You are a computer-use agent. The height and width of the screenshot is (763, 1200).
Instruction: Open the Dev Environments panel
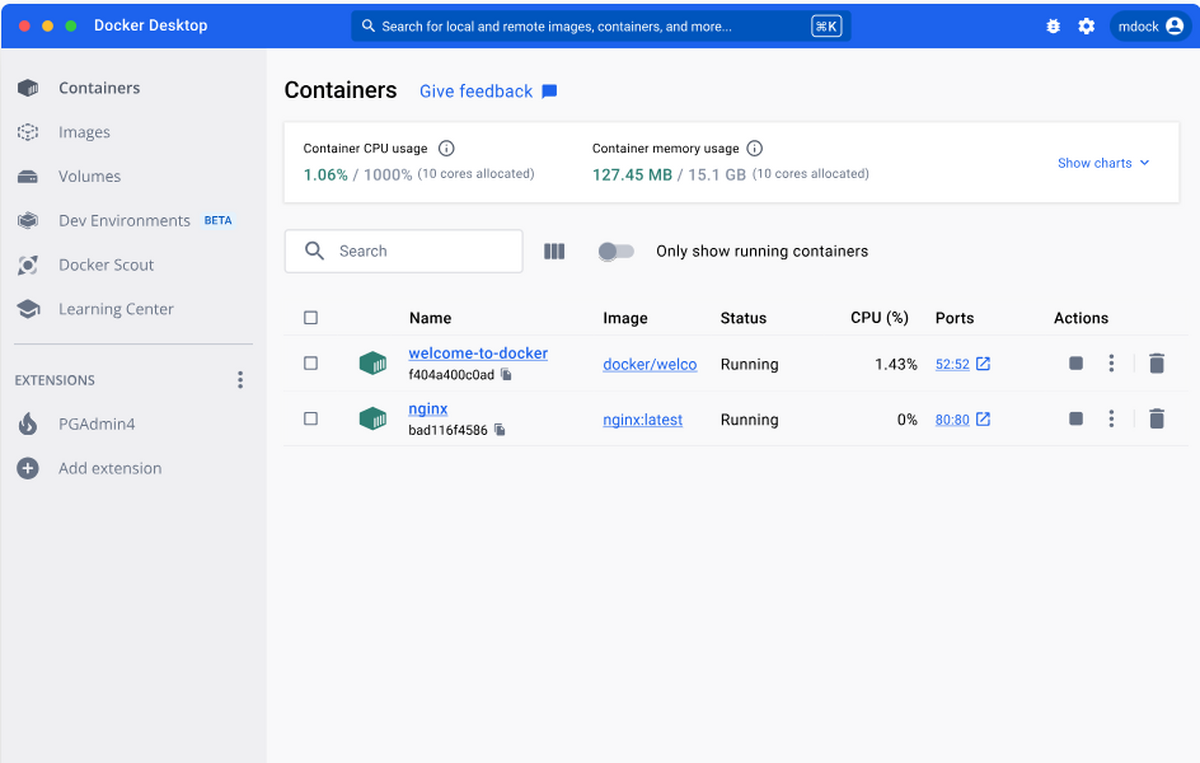pyautogui.click(x=124, y=220)
